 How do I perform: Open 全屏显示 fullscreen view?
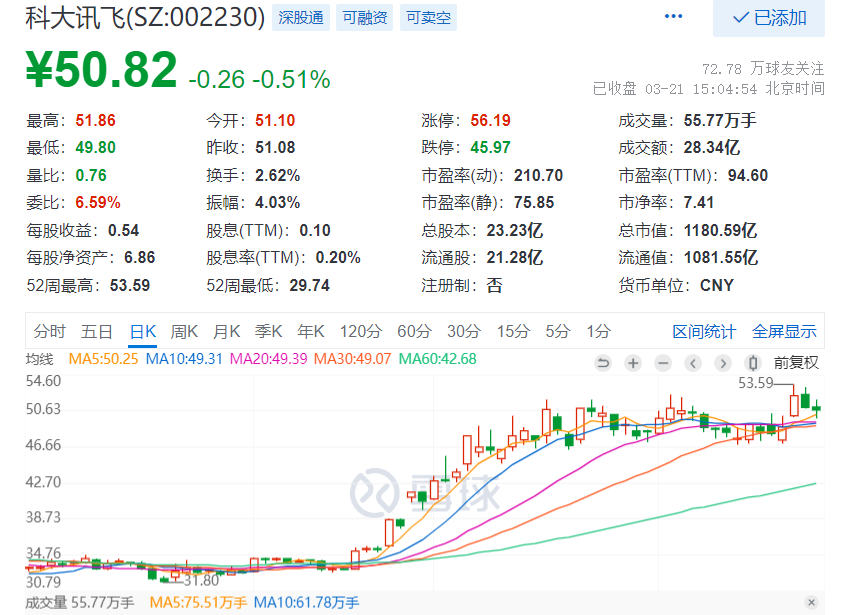coord(784,331)
